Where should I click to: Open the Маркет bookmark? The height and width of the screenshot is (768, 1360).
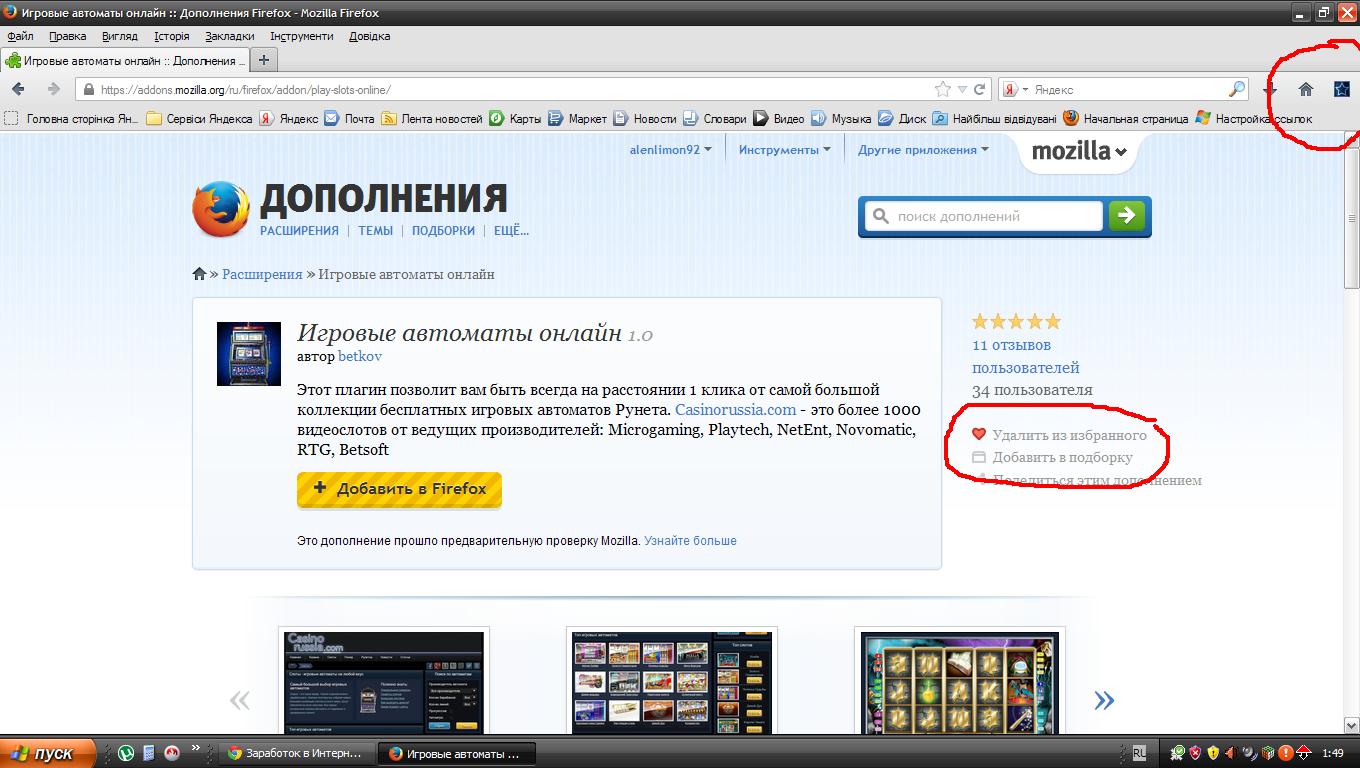point(577,118)
